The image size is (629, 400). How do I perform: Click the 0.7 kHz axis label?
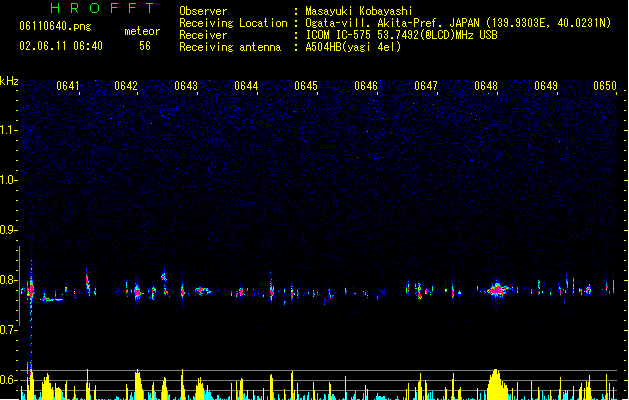[8, 330]
